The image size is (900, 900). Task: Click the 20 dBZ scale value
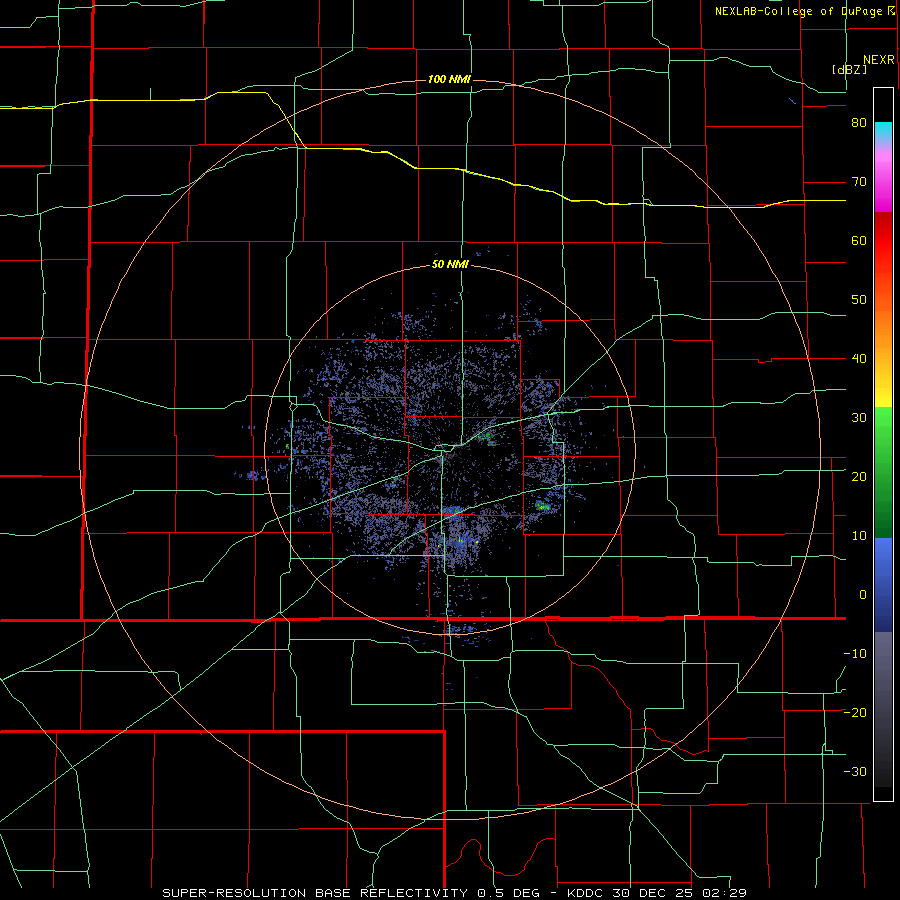(x=859, y=477)
